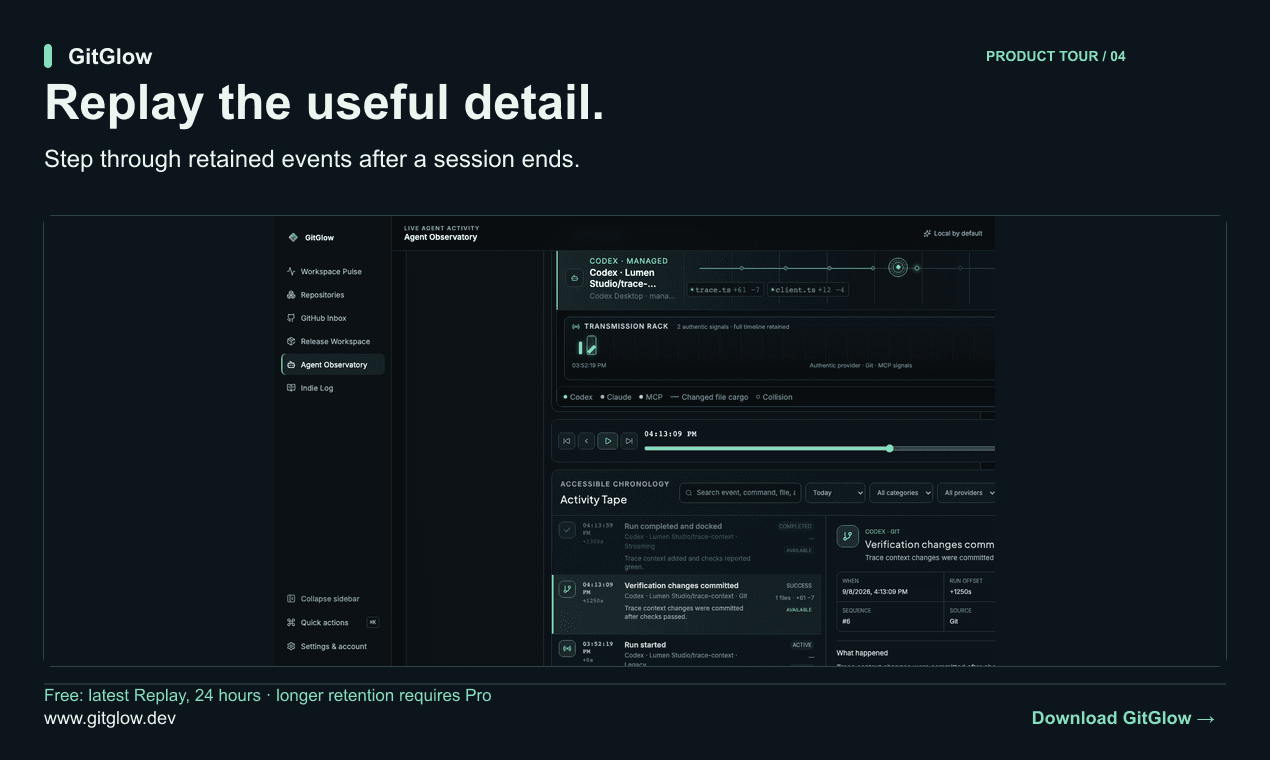
Task: Open Indie Log in the sidebar
Action: point(332,388)
